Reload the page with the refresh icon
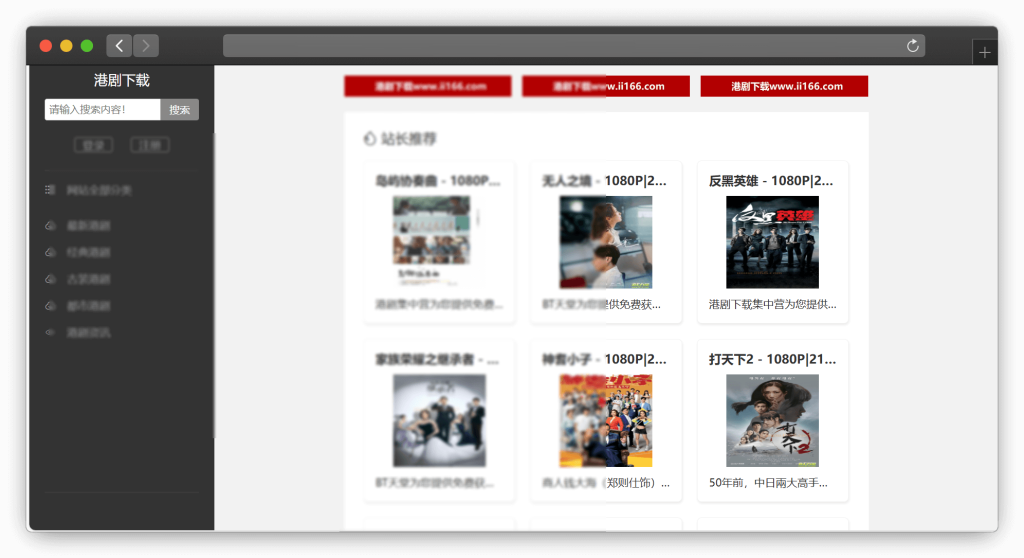This screenshot has width=1024, height=558. [912, 46]
